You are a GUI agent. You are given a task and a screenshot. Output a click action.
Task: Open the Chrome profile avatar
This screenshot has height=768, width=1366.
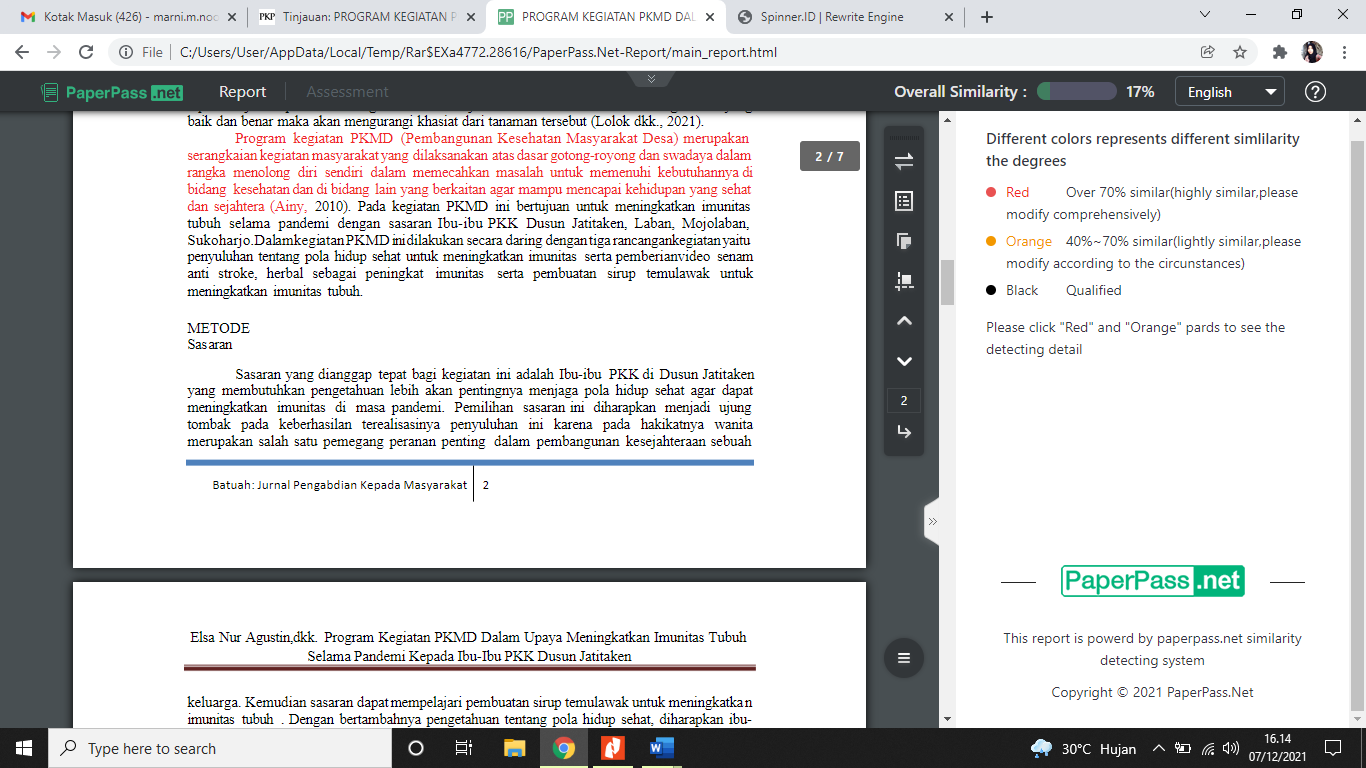(x=1312, y=52)
